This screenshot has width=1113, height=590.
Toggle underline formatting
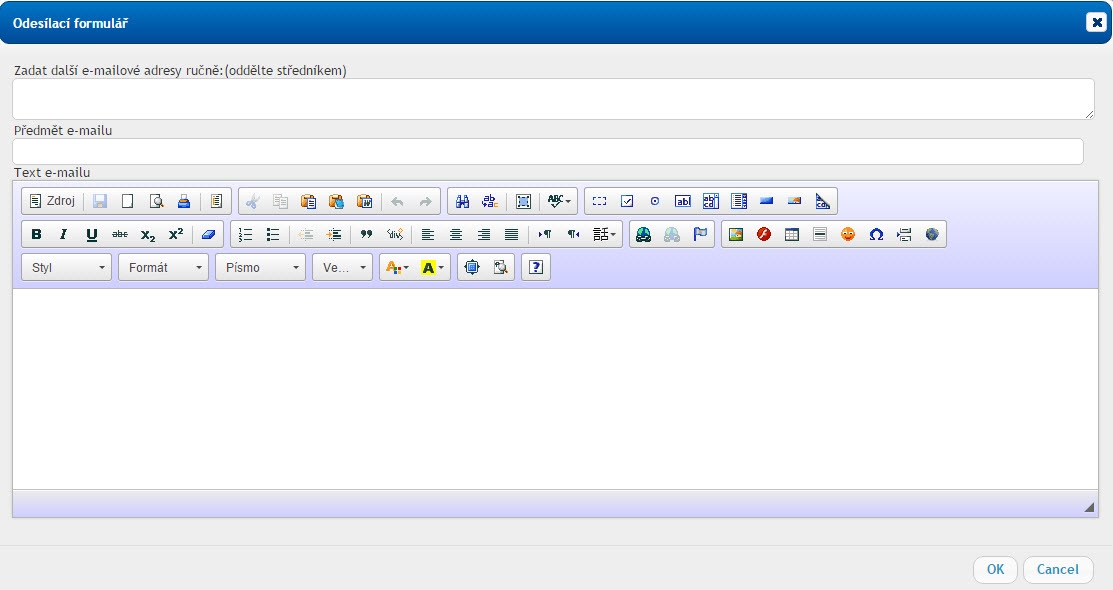tap(92, 235)
